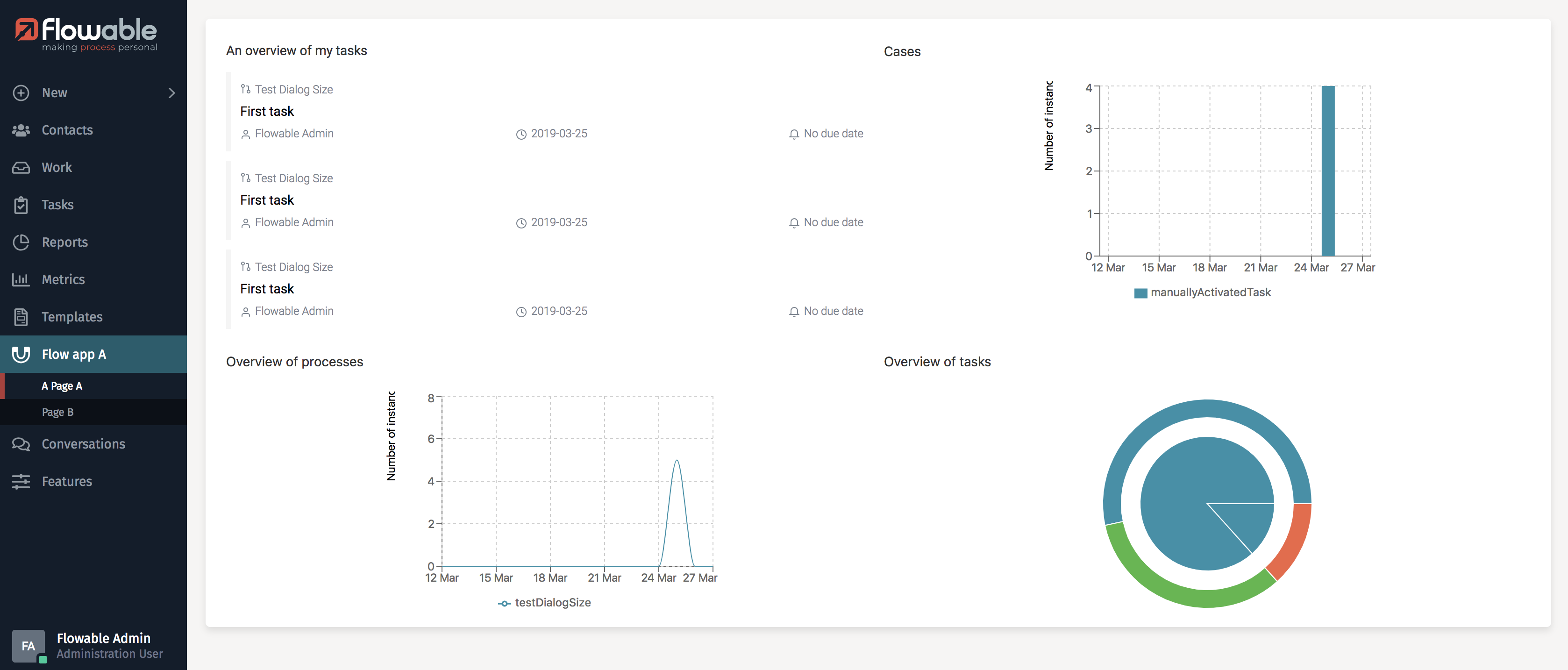1568x670 pixels.
Task: Click the Templates document icon
Action: [21, 317]
